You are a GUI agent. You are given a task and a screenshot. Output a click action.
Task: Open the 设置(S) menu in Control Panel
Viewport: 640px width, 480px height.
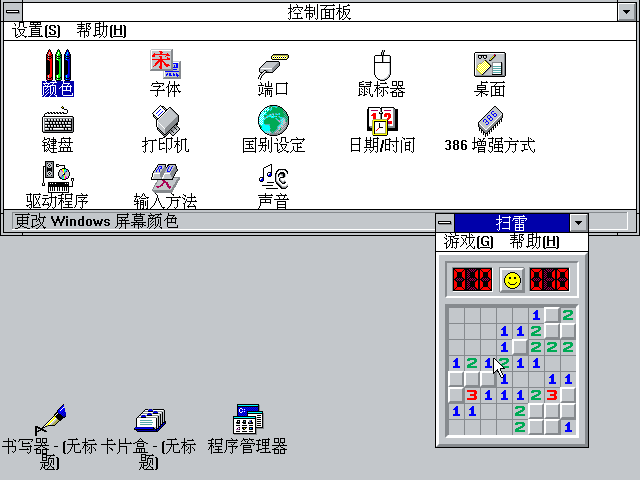[x=36, y=31]
